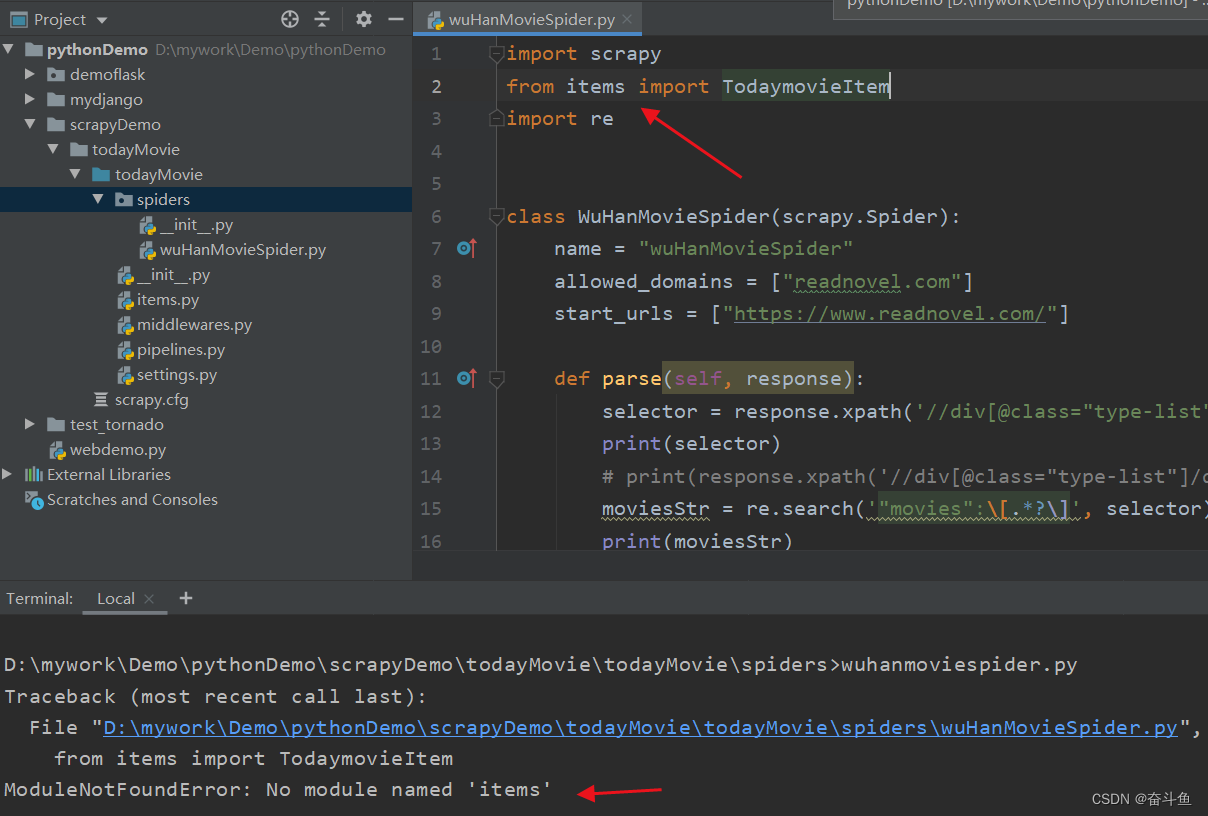Image resolution: width=1208 pixels, height=816 pixels.
Task: Expand the test_tornado folder
Action: point(31,425)
